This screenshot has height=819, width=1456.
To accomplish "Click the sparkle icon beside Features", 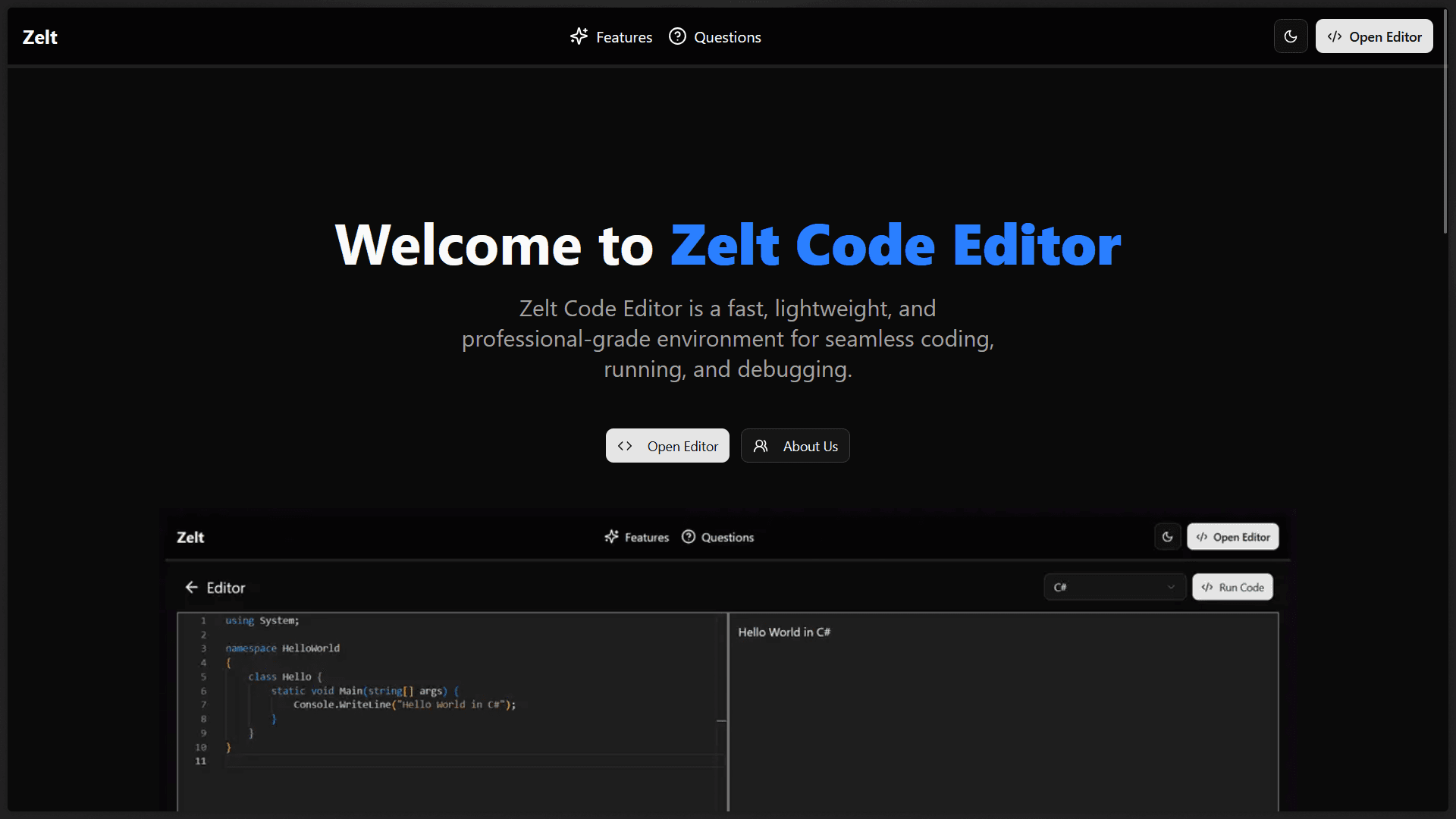I will (579, 36).
